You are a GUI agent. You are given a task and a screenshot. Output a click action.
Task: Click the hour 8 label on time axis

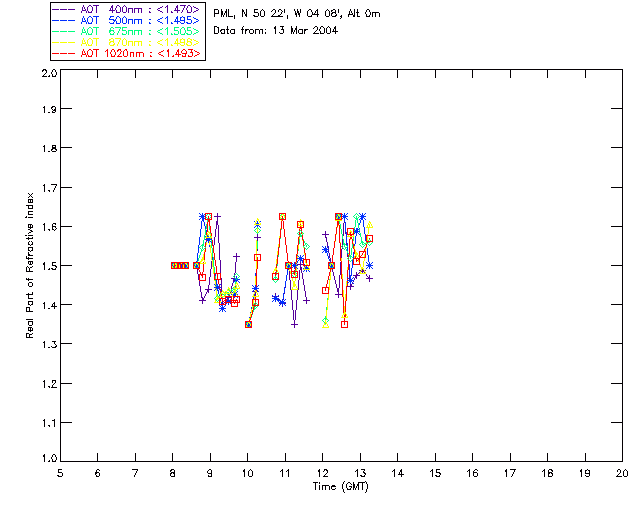[x=173, y=473]
